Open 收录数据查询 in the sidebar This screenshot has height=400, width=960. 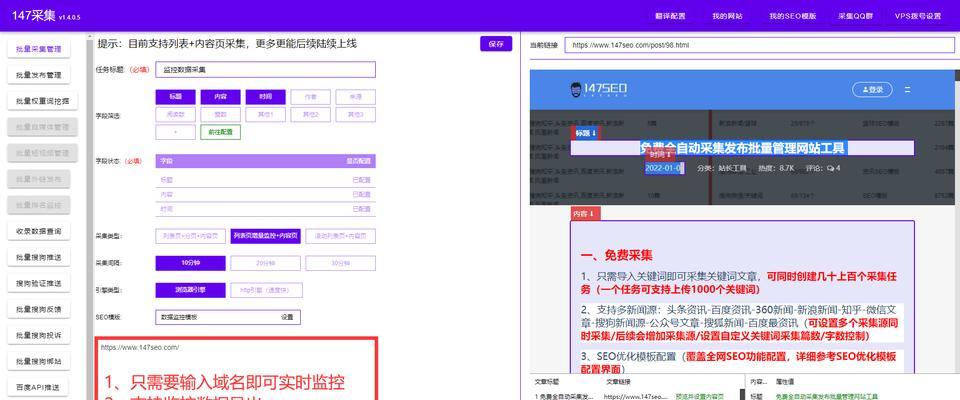[x=39, y=231]
